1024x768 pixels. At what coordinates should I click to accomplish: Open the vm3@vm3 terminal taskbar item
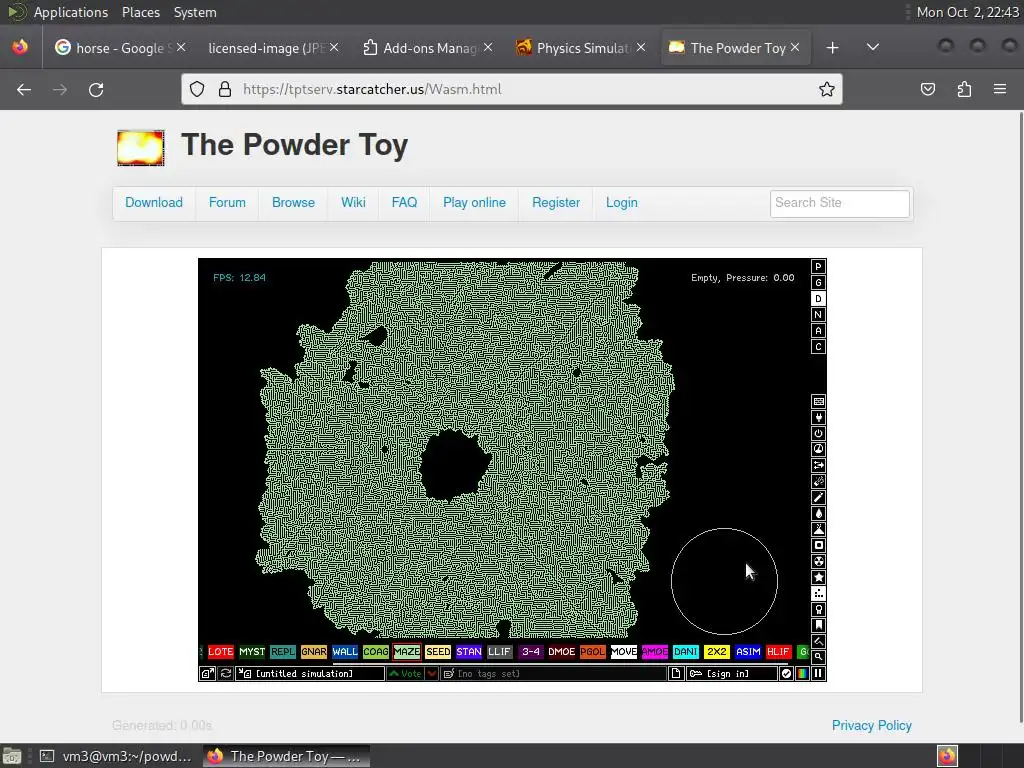[118, 756]
